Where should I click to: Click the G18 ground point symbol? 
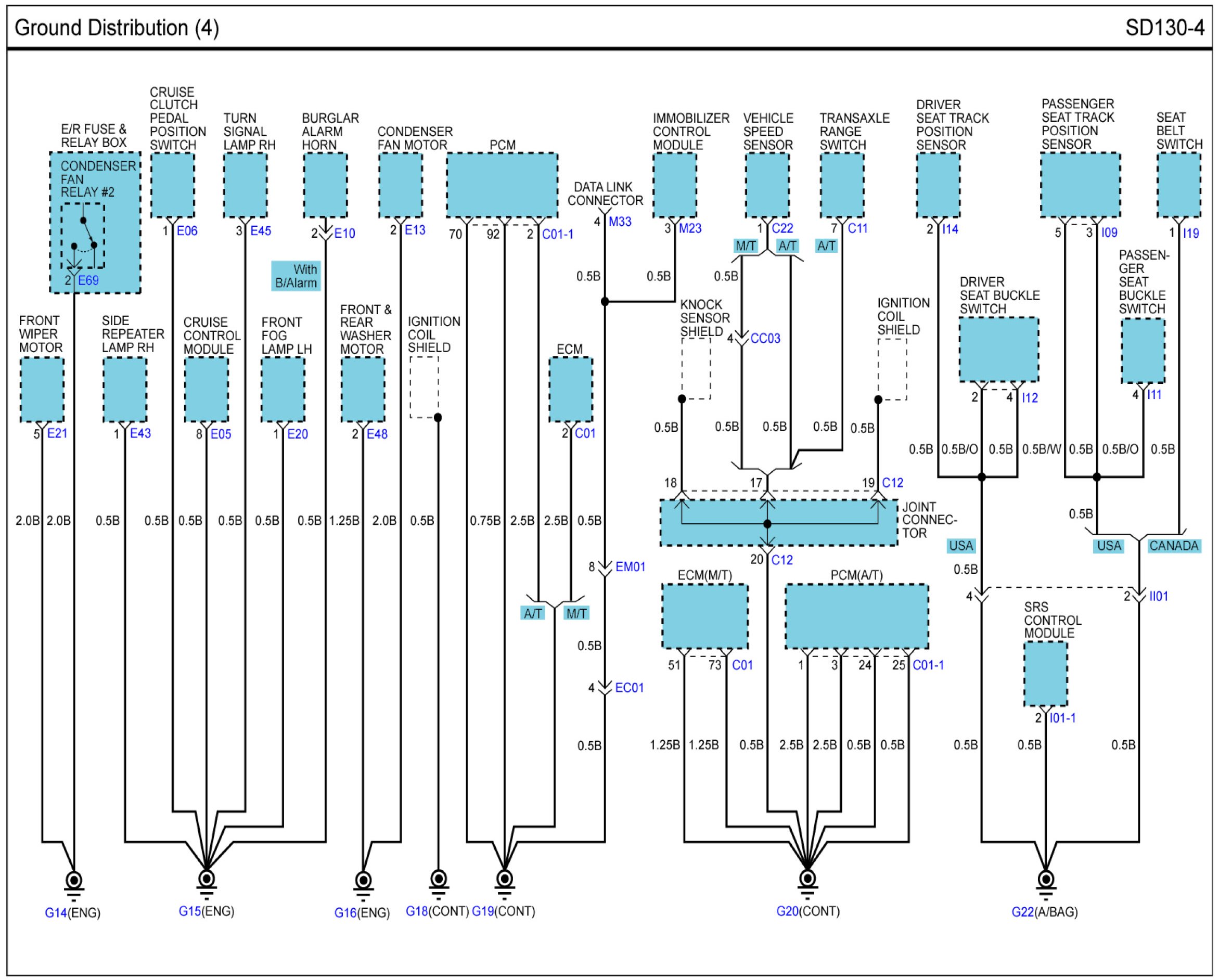(439, 879)
